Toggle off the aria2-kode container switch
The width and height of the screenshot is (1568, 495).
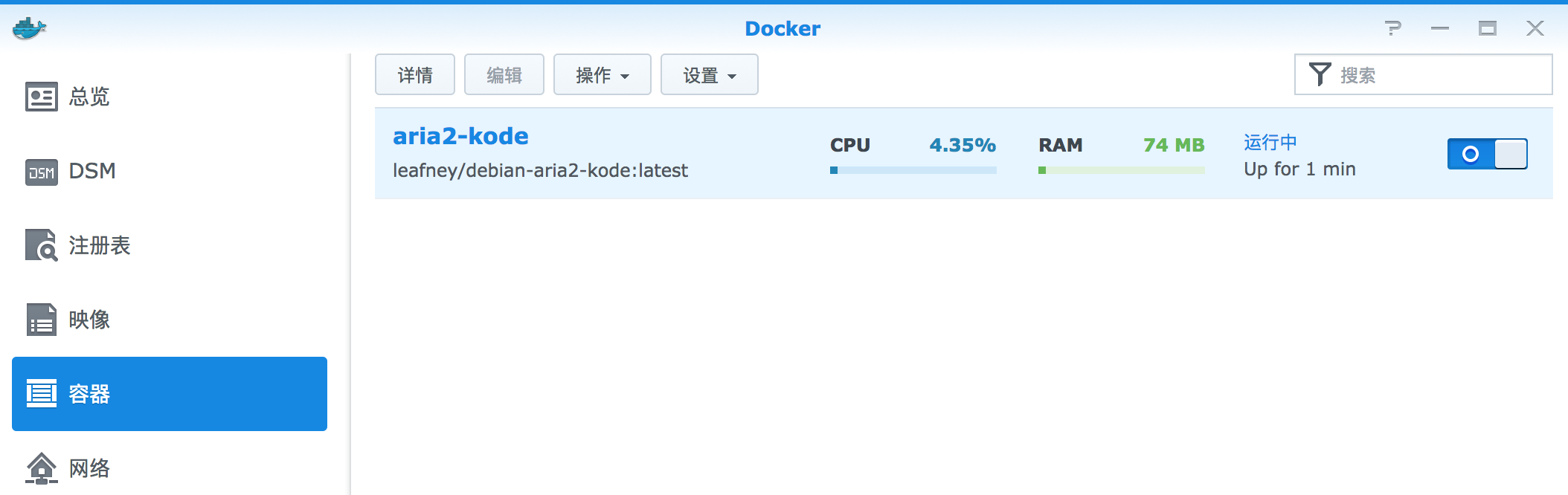click(1487, 154)
